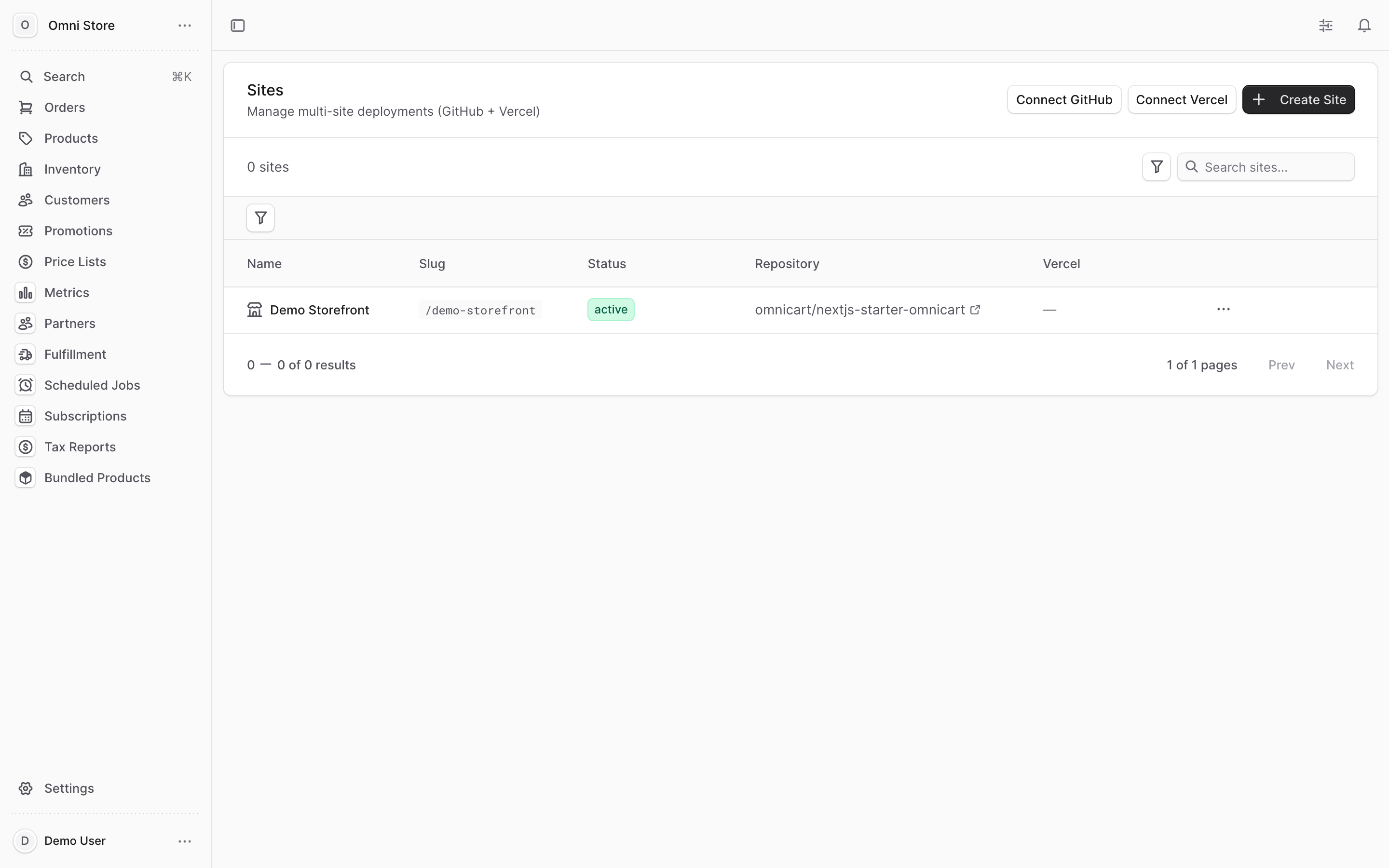Viewport: 1389px width, 868px height.
Task: Click the Slug column header
Action: tap(432, 263)
